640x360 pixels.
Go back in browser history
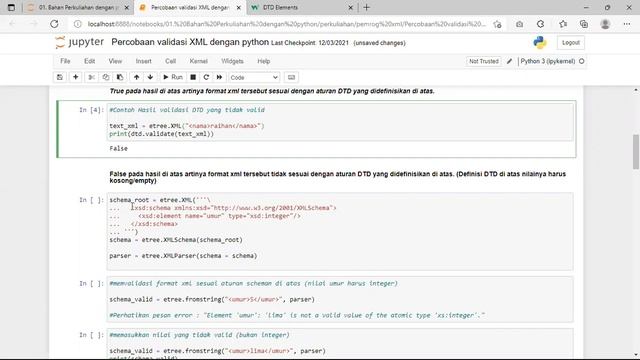12,24
